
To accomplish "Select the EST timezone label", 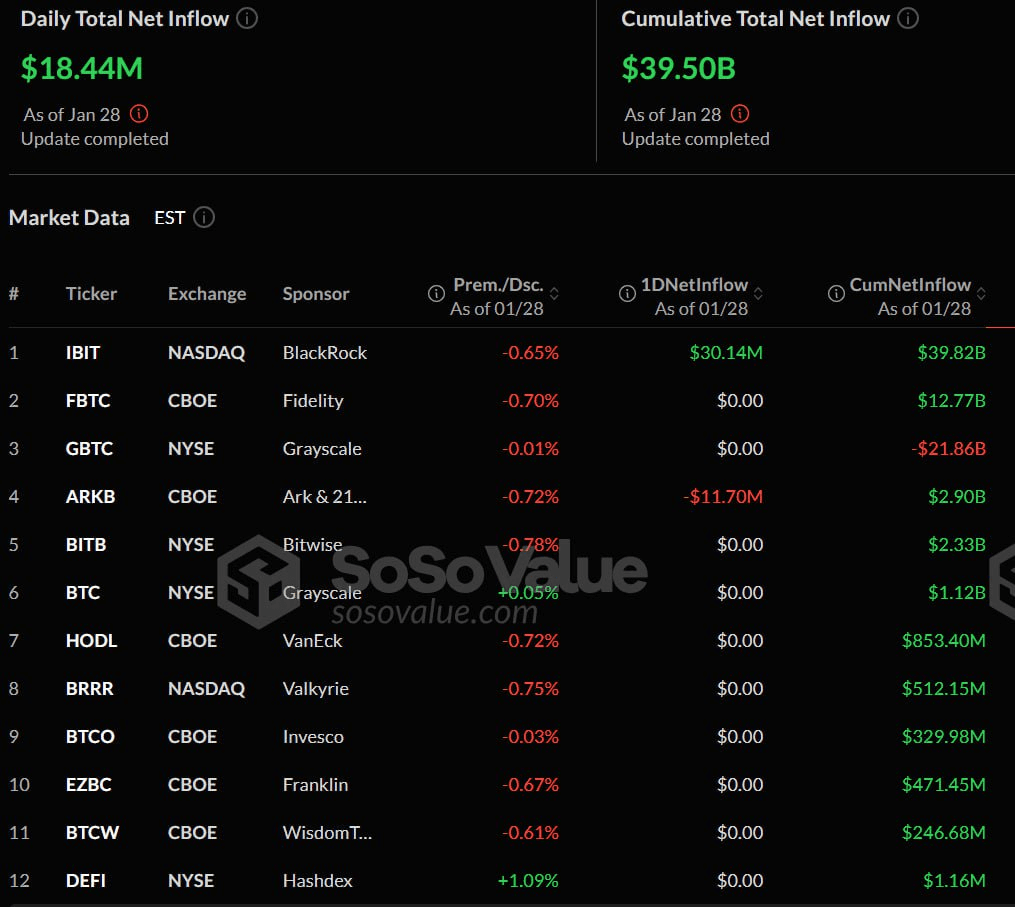I will click(x=168, y=217).
